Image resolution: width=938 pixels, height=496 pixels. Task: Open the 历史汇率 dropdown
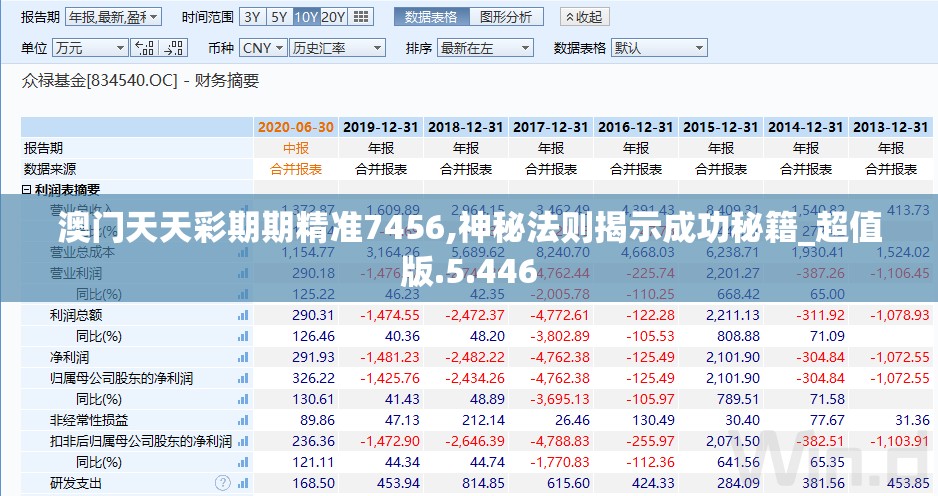[x=337, y=48]
